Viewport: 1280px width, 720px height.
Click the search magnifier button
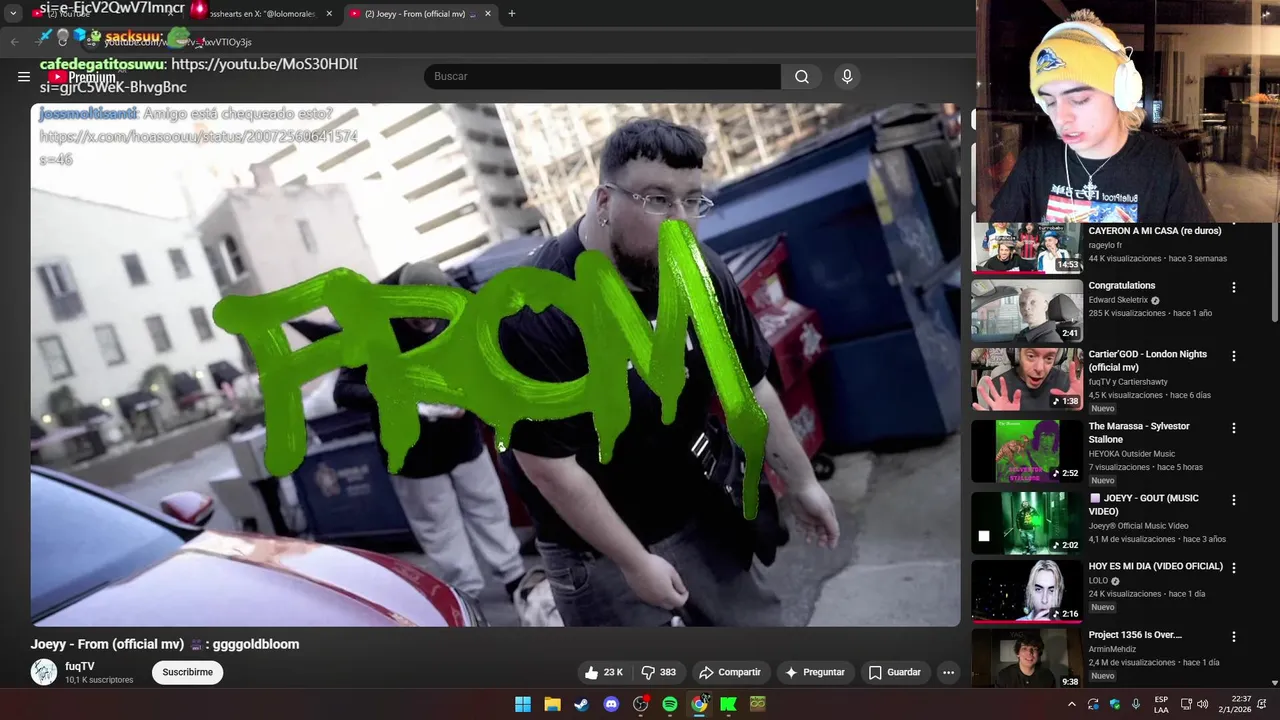click(x=802, y=77)
